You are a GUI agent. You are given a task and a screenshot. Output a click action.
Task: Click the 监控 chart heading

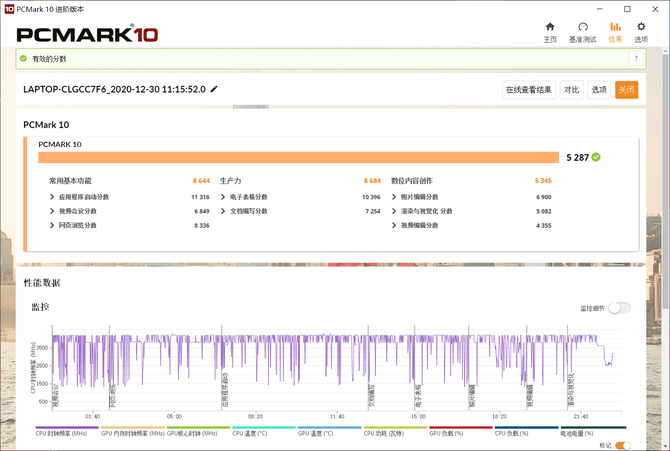click(40, 307)
